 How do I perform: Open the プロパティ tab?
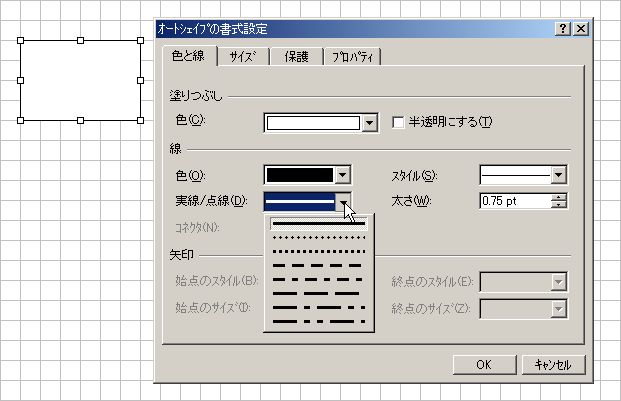point(352,57)
